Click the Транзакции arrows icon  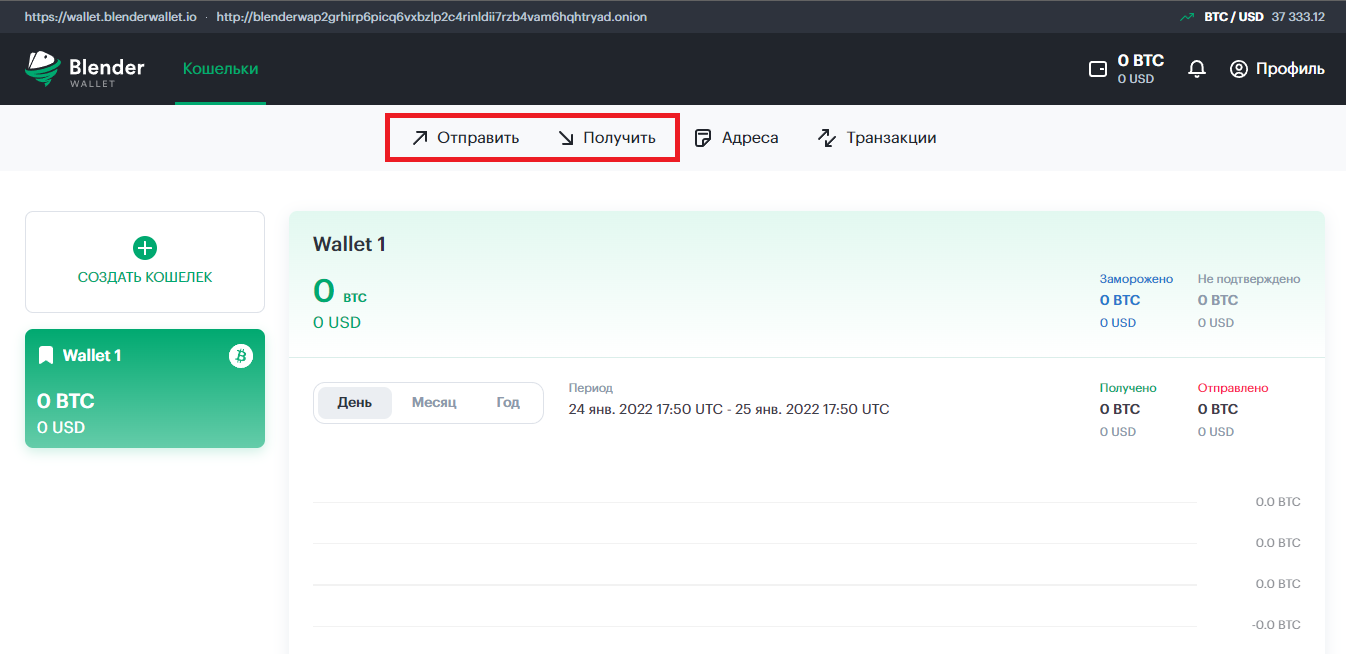[827, 138]
